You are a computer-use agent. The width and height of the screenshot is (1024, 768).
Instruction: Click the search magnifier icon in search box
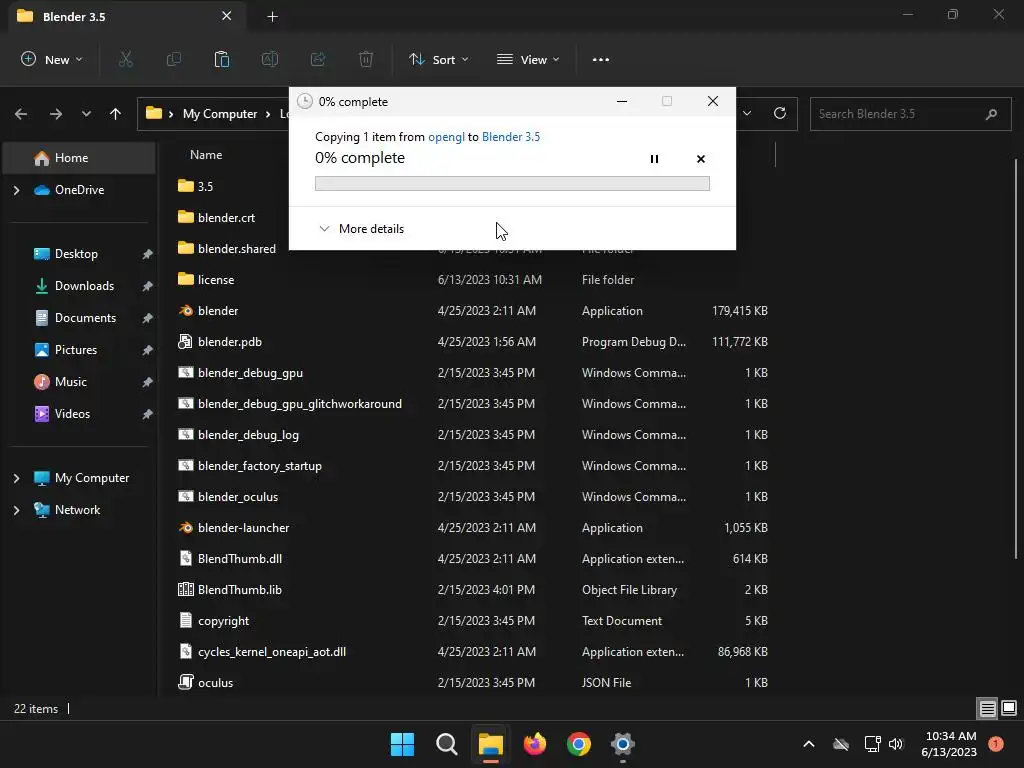[x=991, y=114]
